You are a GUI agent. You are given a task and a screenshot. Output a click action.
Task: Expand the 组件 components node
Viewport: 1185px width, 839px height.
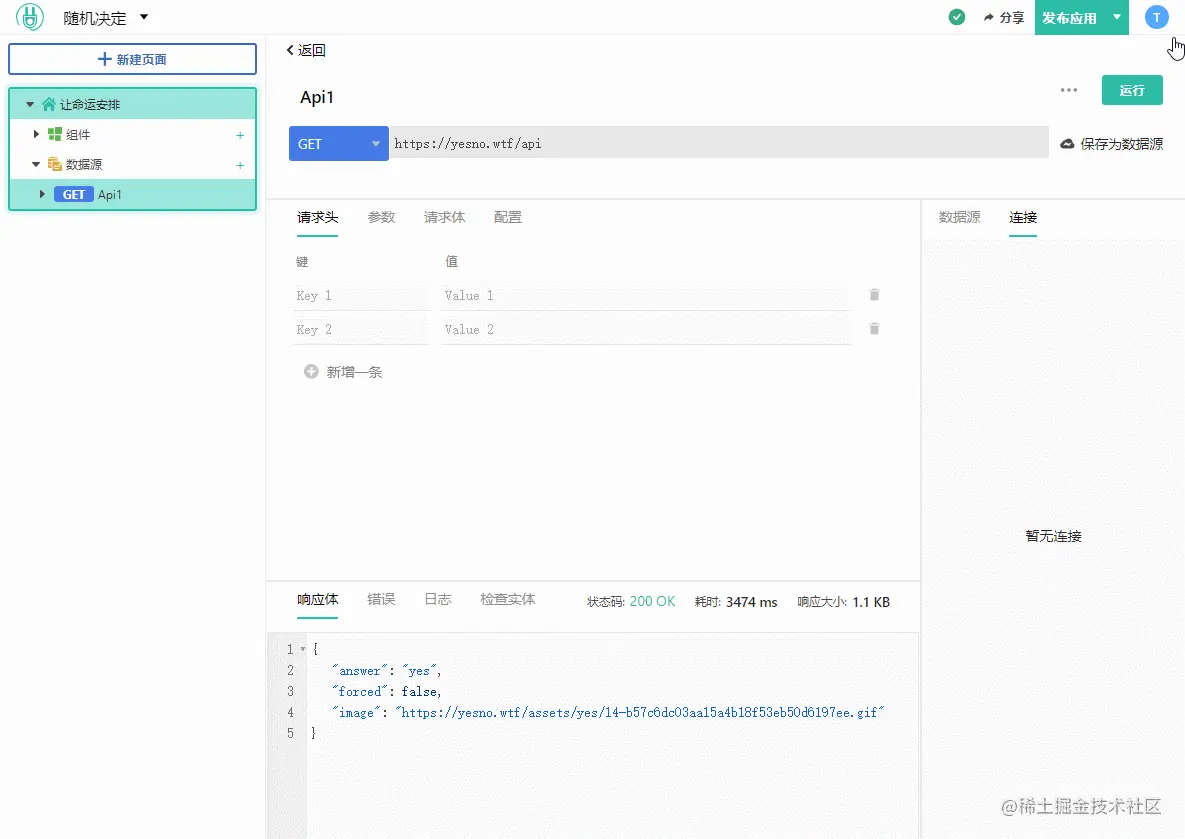[36, 134]
